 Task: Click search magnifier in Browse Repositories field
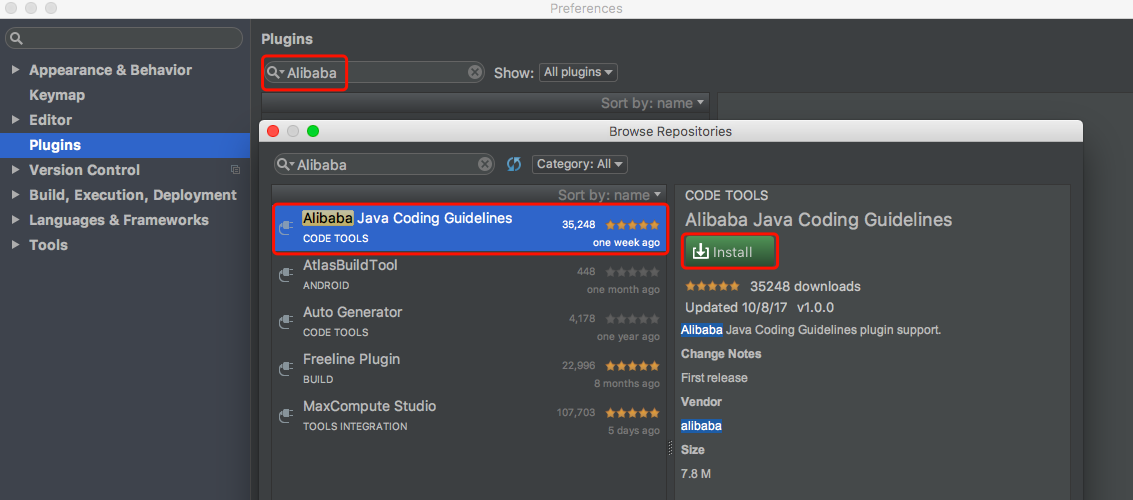pyautogui.click(x=285, y=165)
